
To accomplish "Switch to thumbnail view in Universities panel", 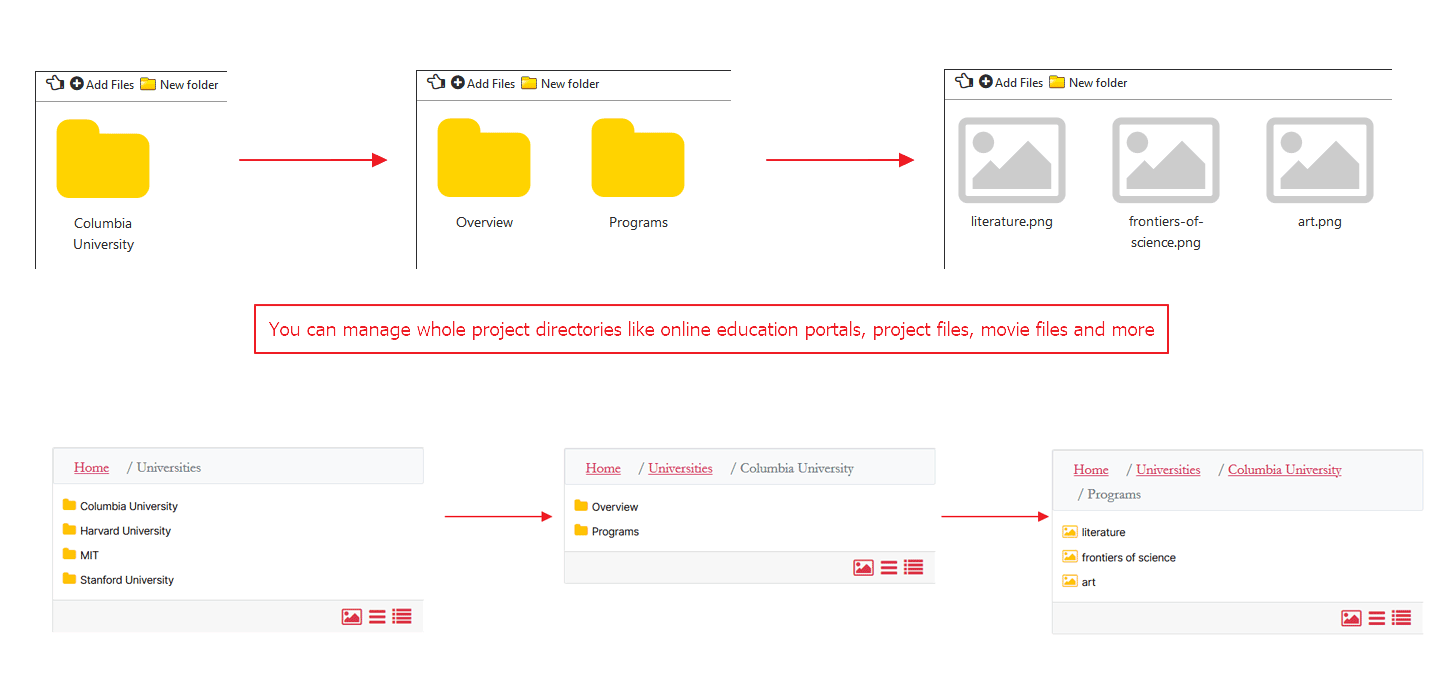I will (351, 617).
